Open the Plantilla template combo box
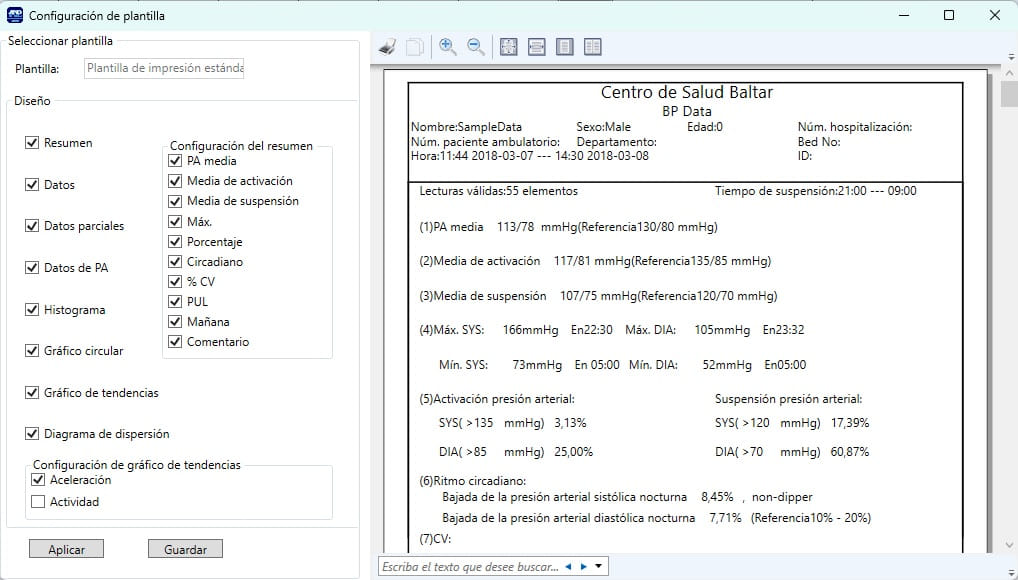The height and width of the screenshot is (580, 1018). (x=164, y=69)
